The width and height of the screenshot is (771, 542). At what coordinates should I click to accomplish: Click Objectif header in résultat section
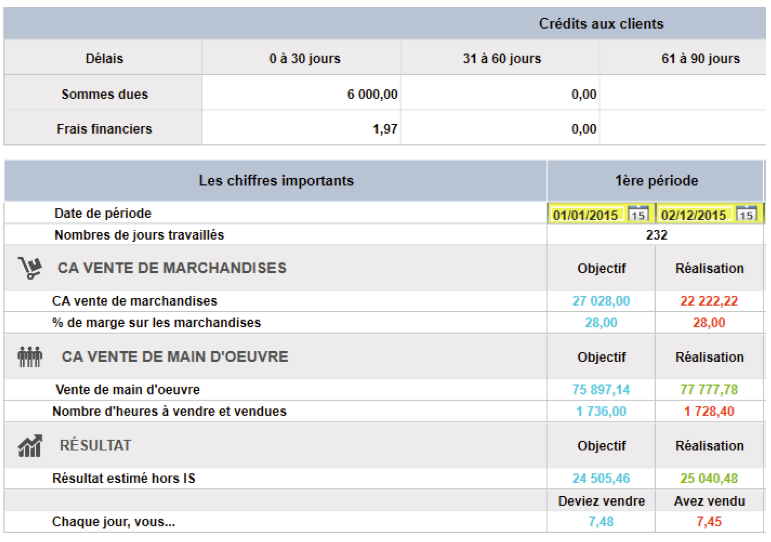tap(602, 446)
